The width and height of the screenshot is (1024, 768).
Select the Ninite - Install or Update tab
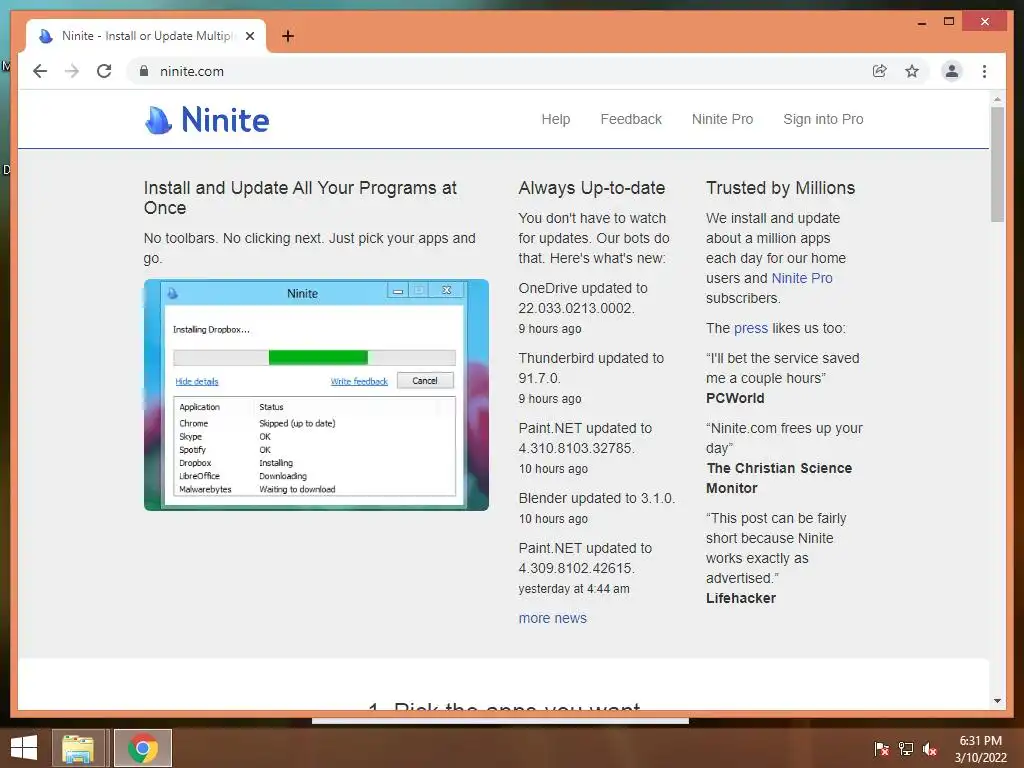coord(146,36)
